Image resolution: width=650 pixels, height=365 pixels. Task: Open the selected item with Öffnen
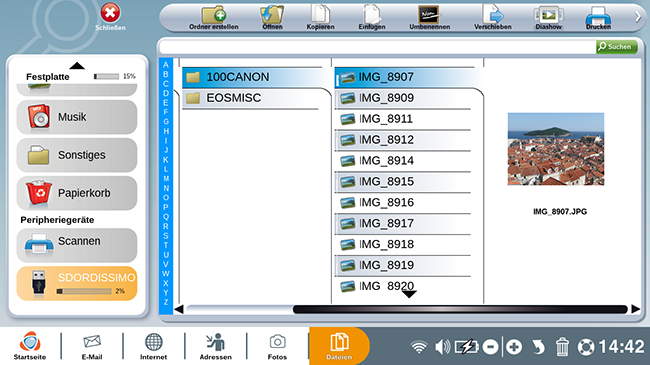click(272, 18)
